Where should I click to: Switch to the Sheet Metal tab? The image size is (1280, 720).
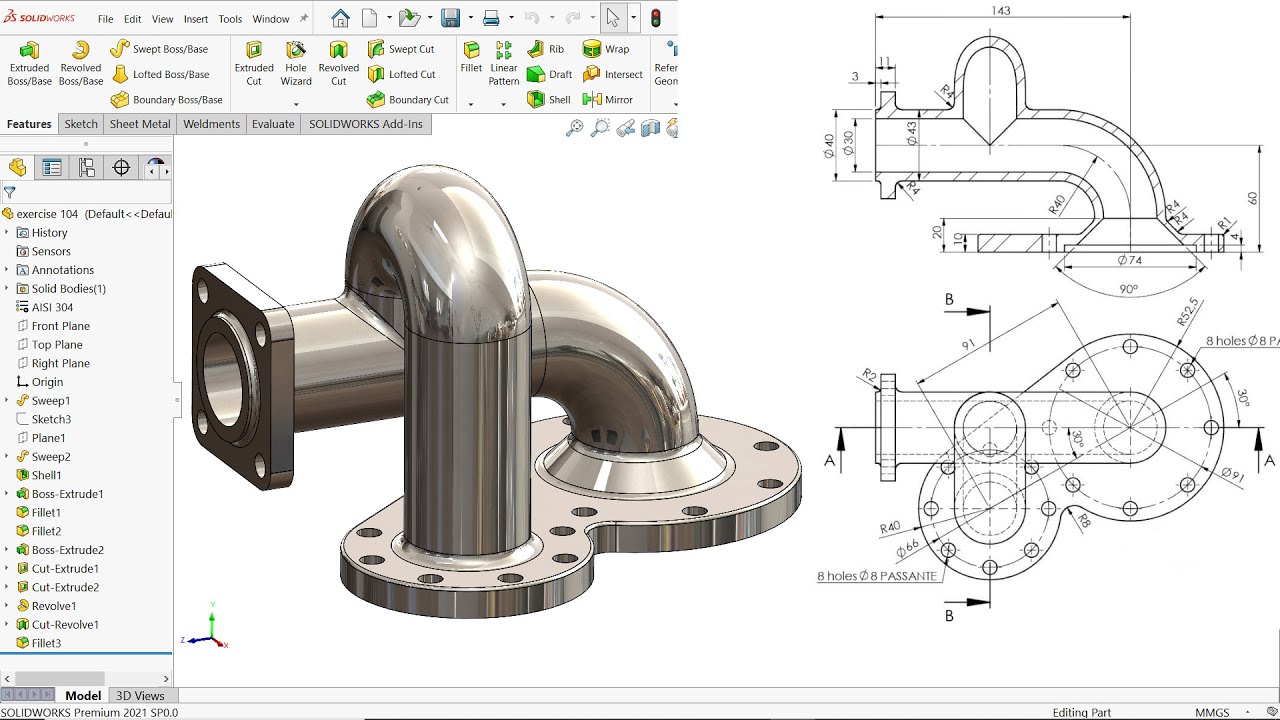tap(140, 124)
